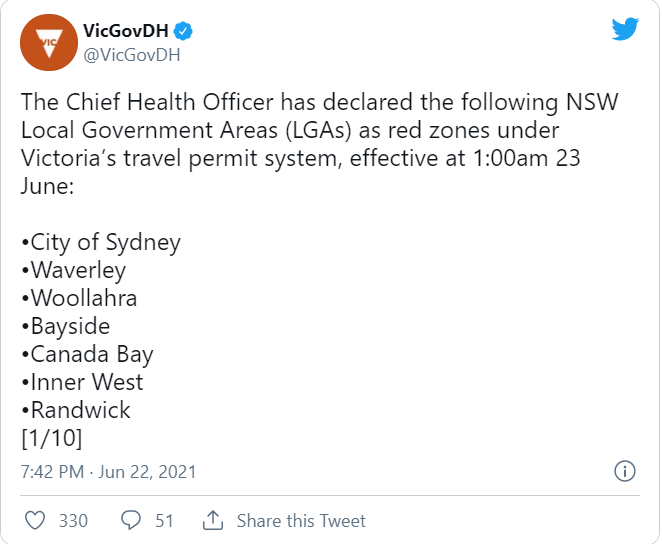662x544 pixels.
Task: Click Share this Tweet
Action: coord(301,521)
